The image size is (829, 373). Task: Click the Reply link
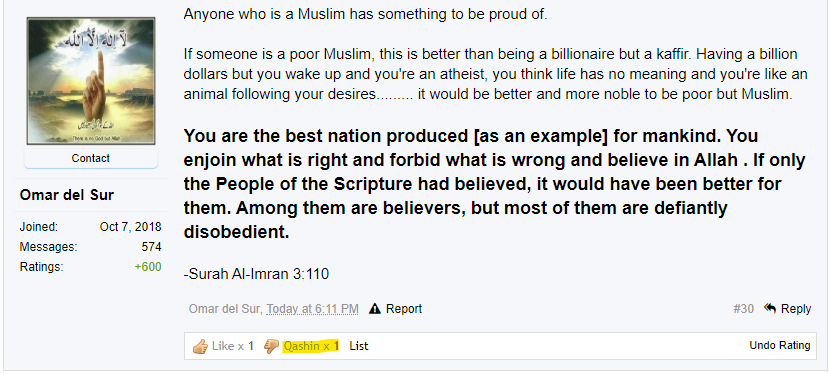tap(796, 309)
